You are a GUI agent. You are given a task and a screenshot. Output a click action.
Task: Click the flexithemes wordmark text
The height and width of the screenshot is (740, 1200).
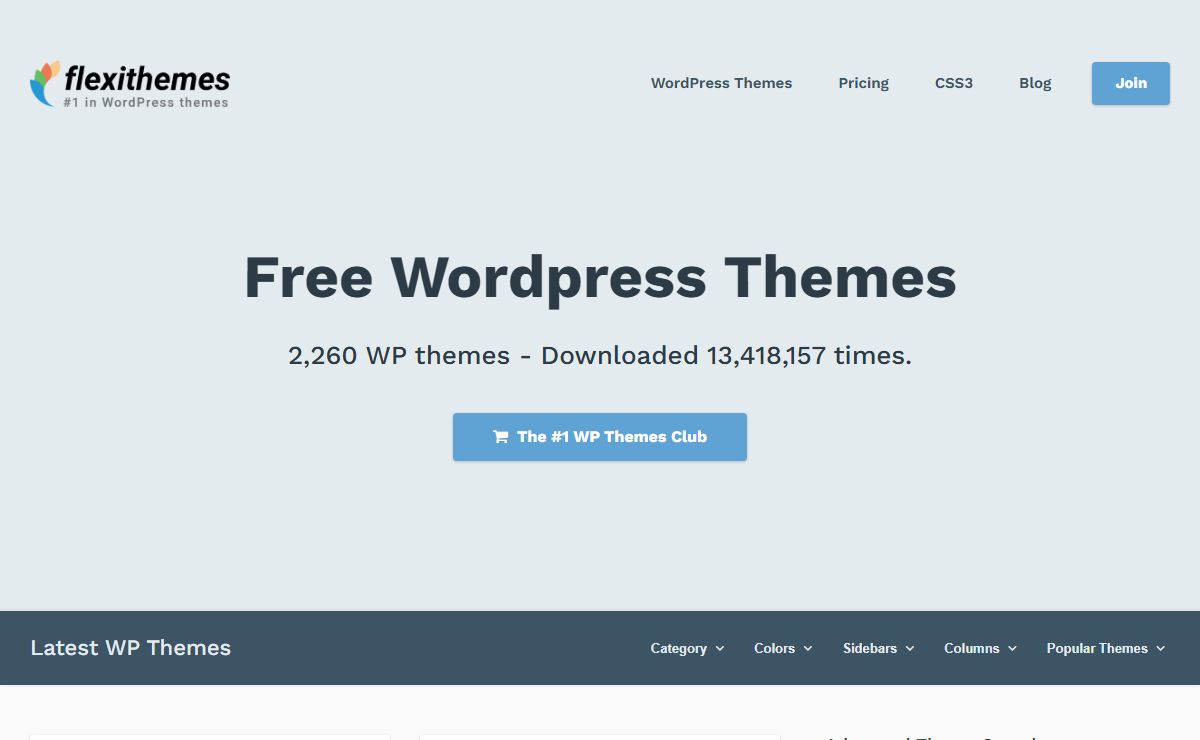point(147,79)
